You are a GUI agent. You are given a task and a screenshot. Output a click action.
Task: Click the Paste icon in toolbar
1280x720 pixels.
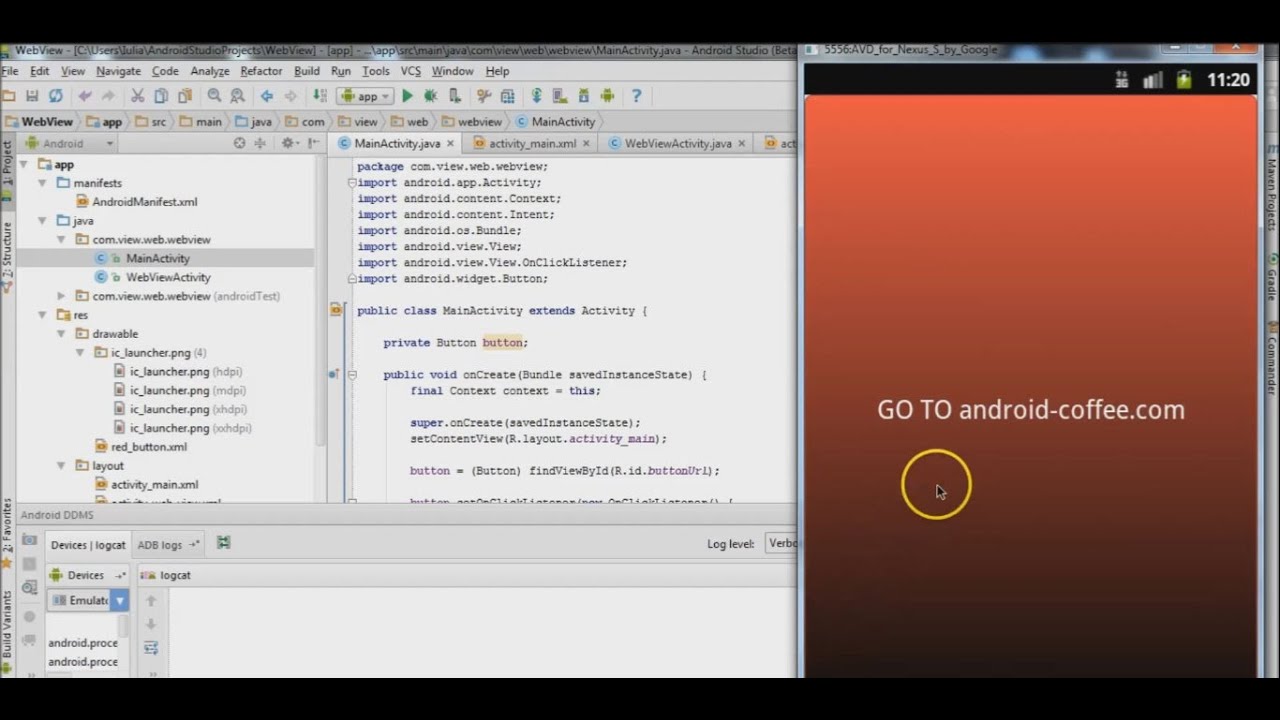185,96
